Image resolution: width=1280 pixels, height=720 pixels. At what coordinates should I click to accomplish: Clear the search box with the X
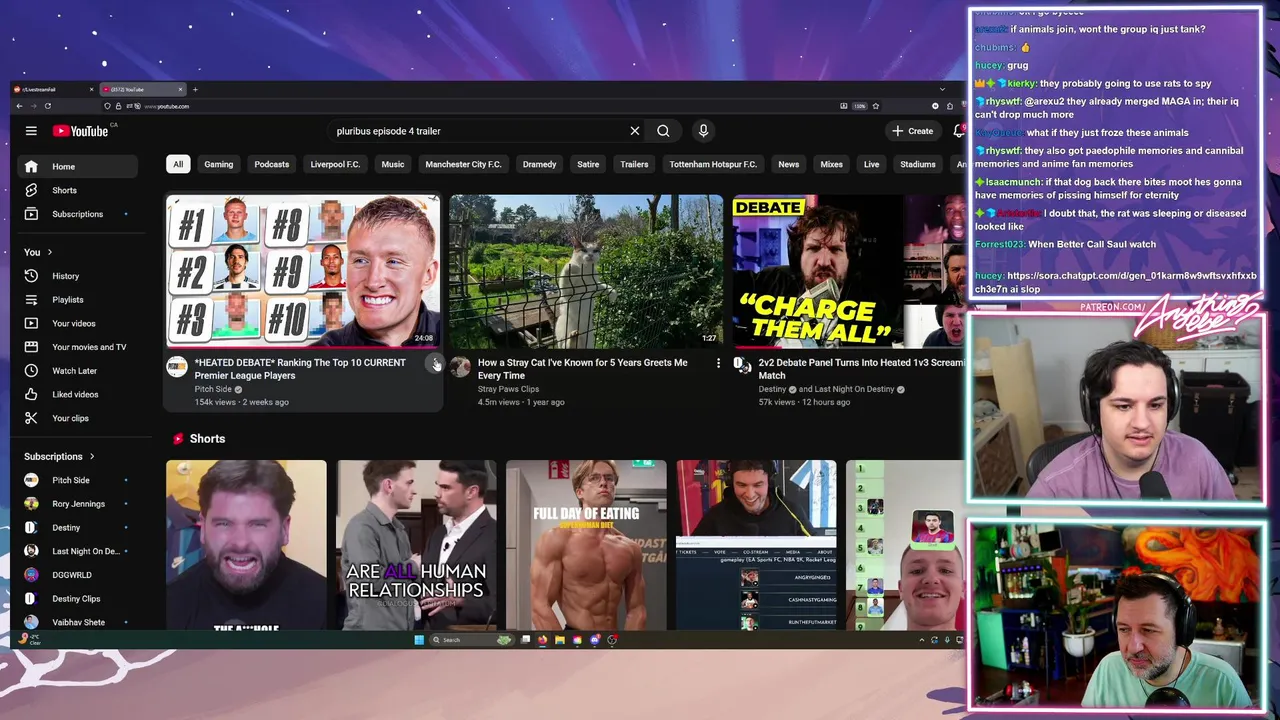(634, 131)
